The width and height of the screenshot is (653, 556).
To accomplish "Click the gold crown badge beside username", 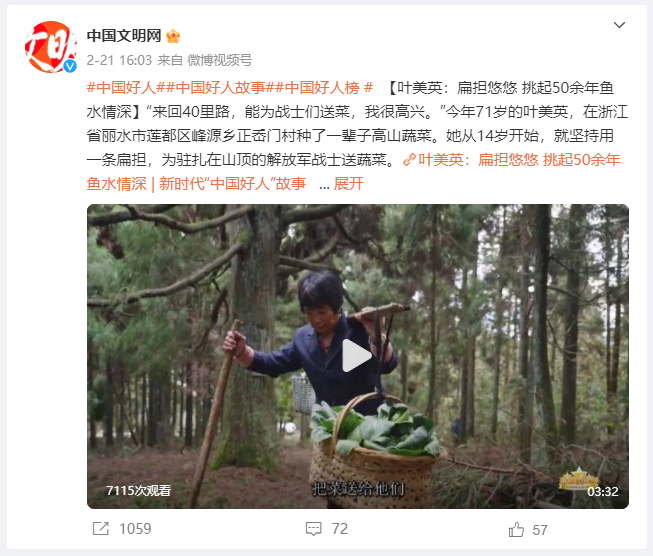I will click(x=173, y=36).
